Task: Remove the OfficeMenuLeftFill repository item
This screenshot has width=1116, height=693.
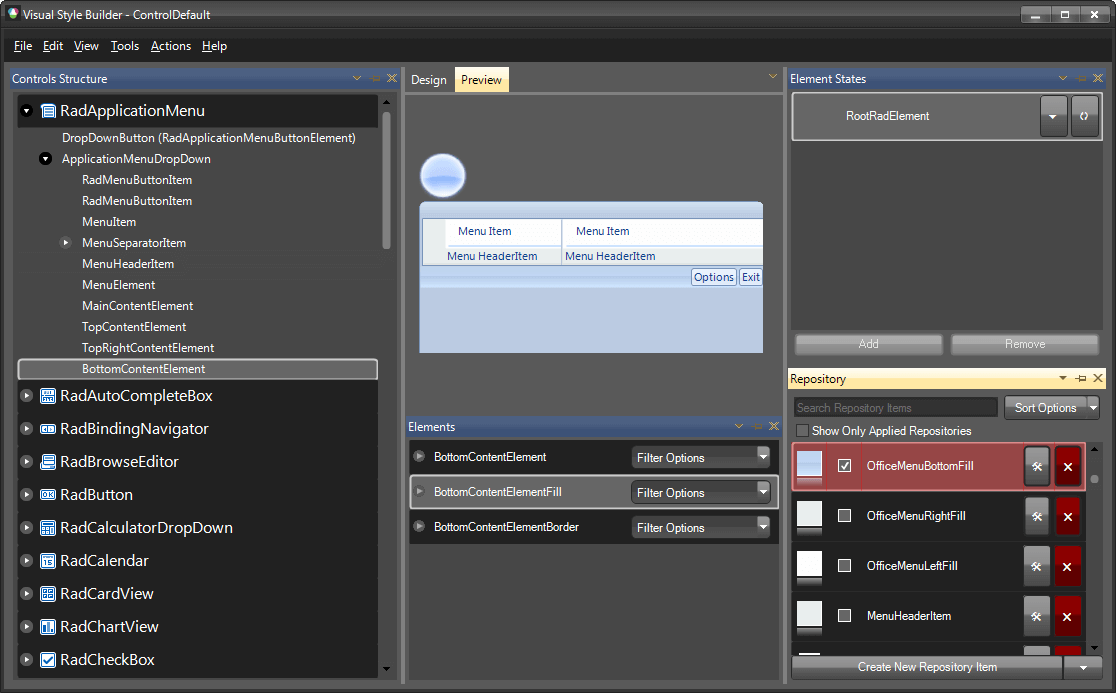Action: point(1067,566)
